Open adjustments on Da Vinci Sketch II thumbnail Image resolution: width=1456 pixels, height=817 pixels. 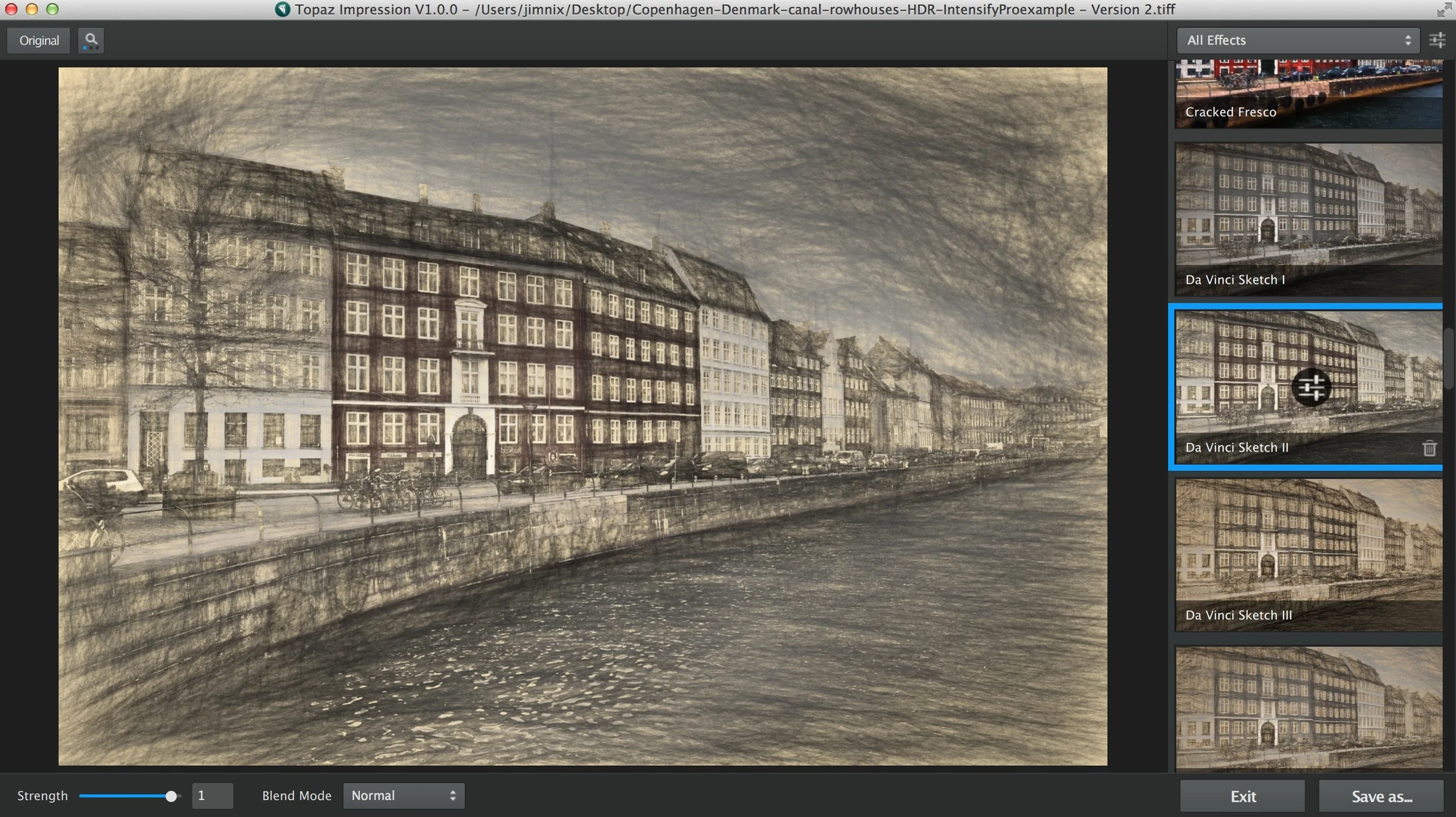1311,387
